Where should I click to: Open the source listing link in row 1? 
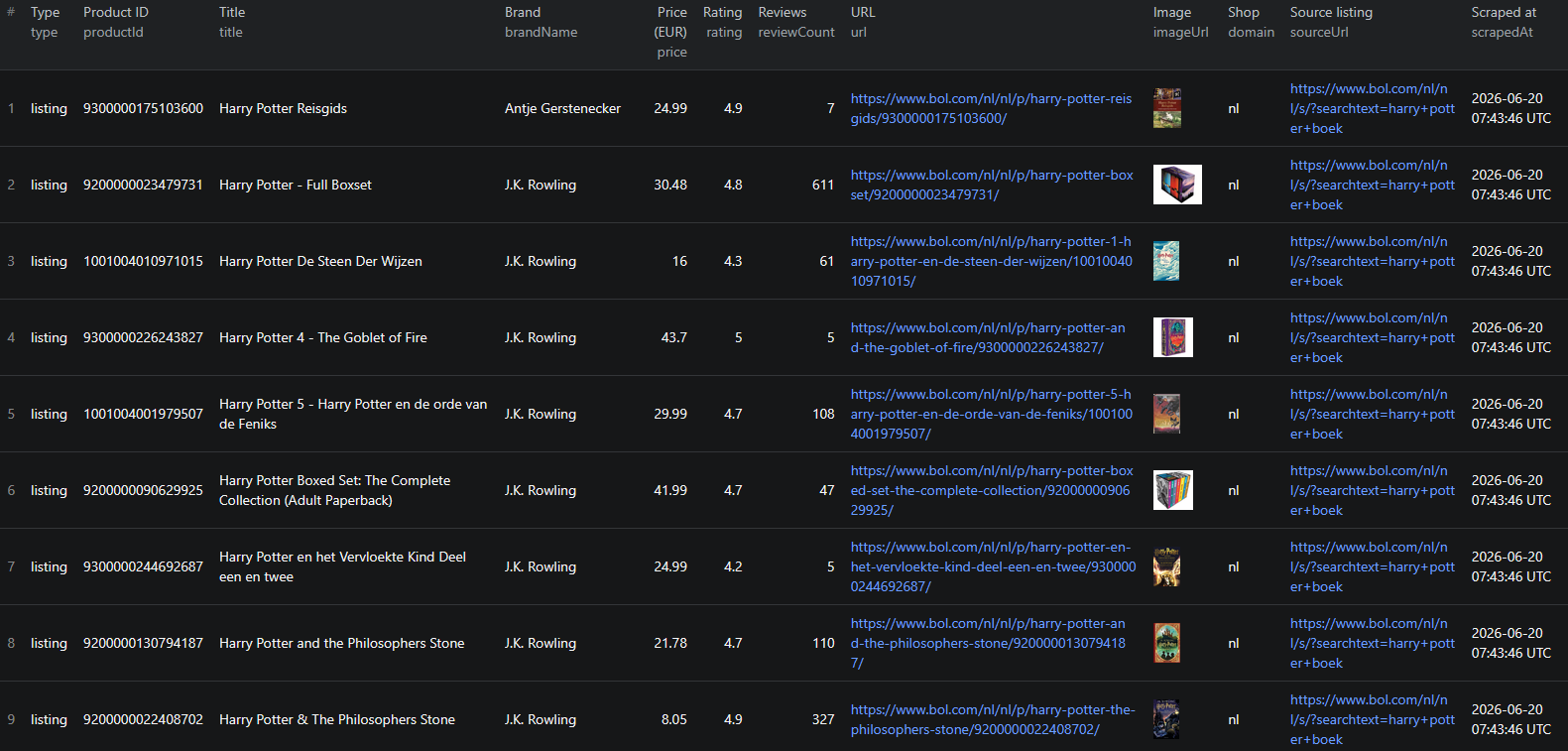tap(1373, 108)
